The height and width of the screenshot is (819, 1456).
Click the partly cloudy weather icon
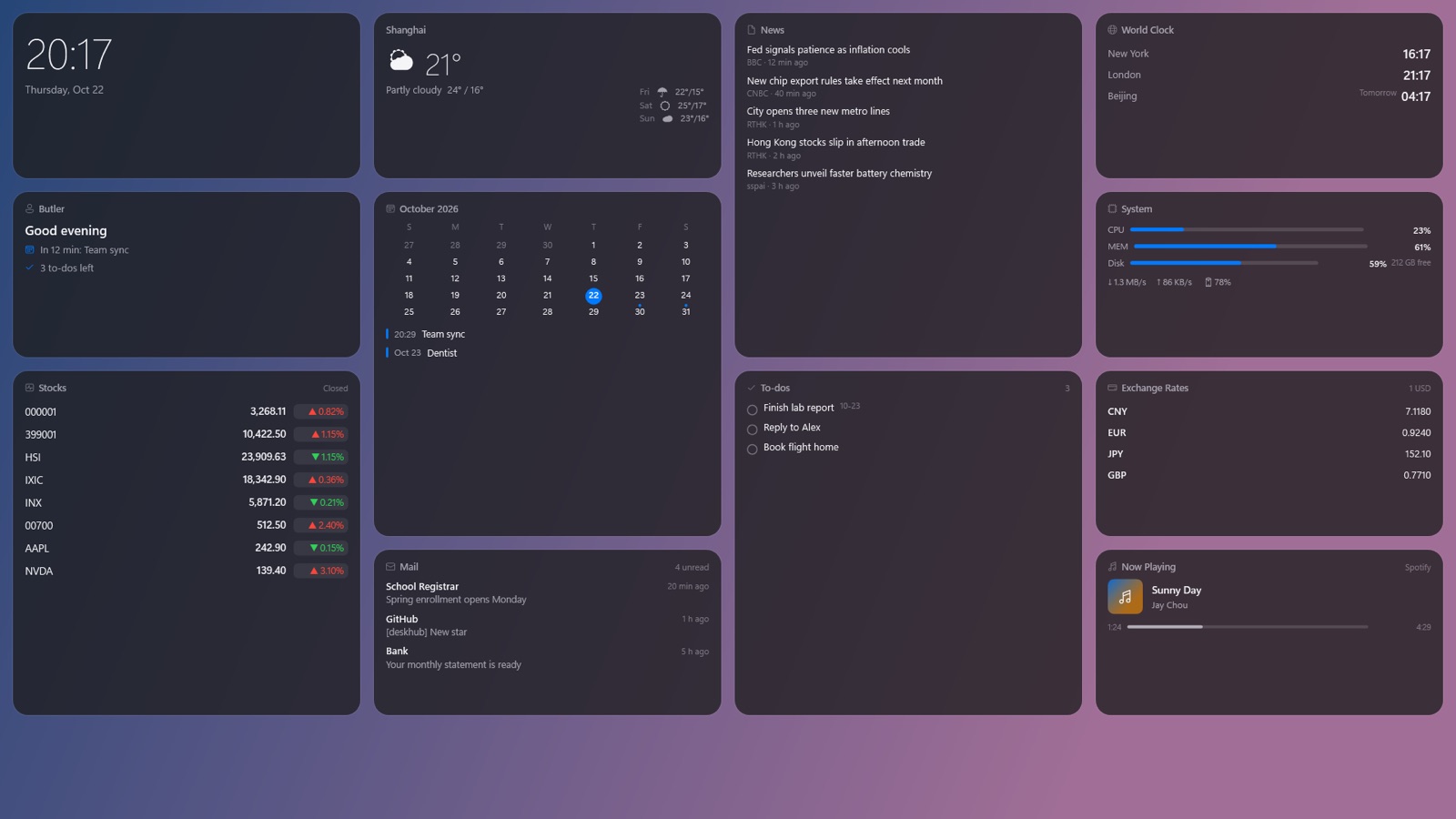click(x=400, y=61)
